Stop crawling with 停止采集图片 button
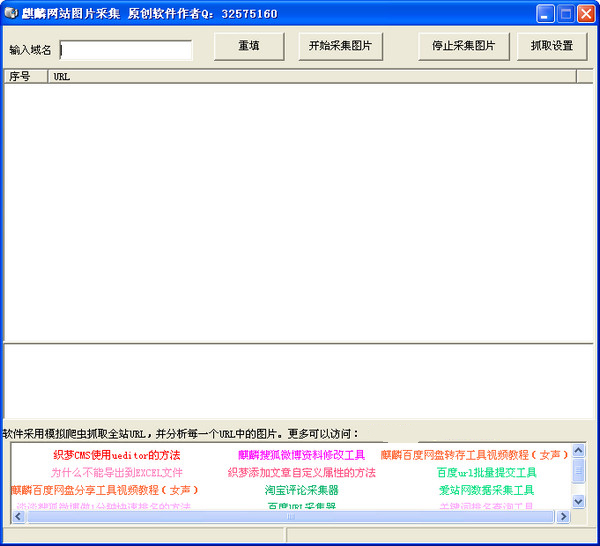 (x=463, y=46)
